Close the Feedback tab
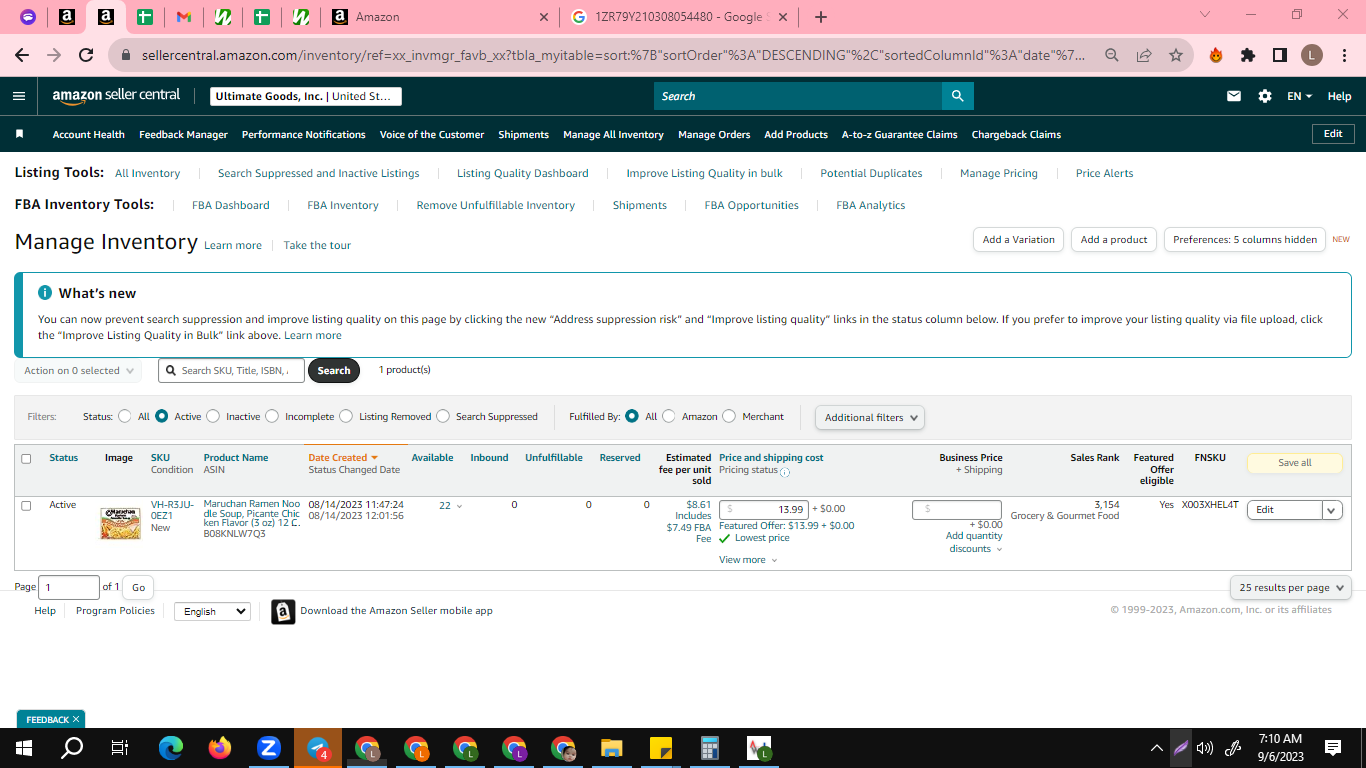 point(75,720)
